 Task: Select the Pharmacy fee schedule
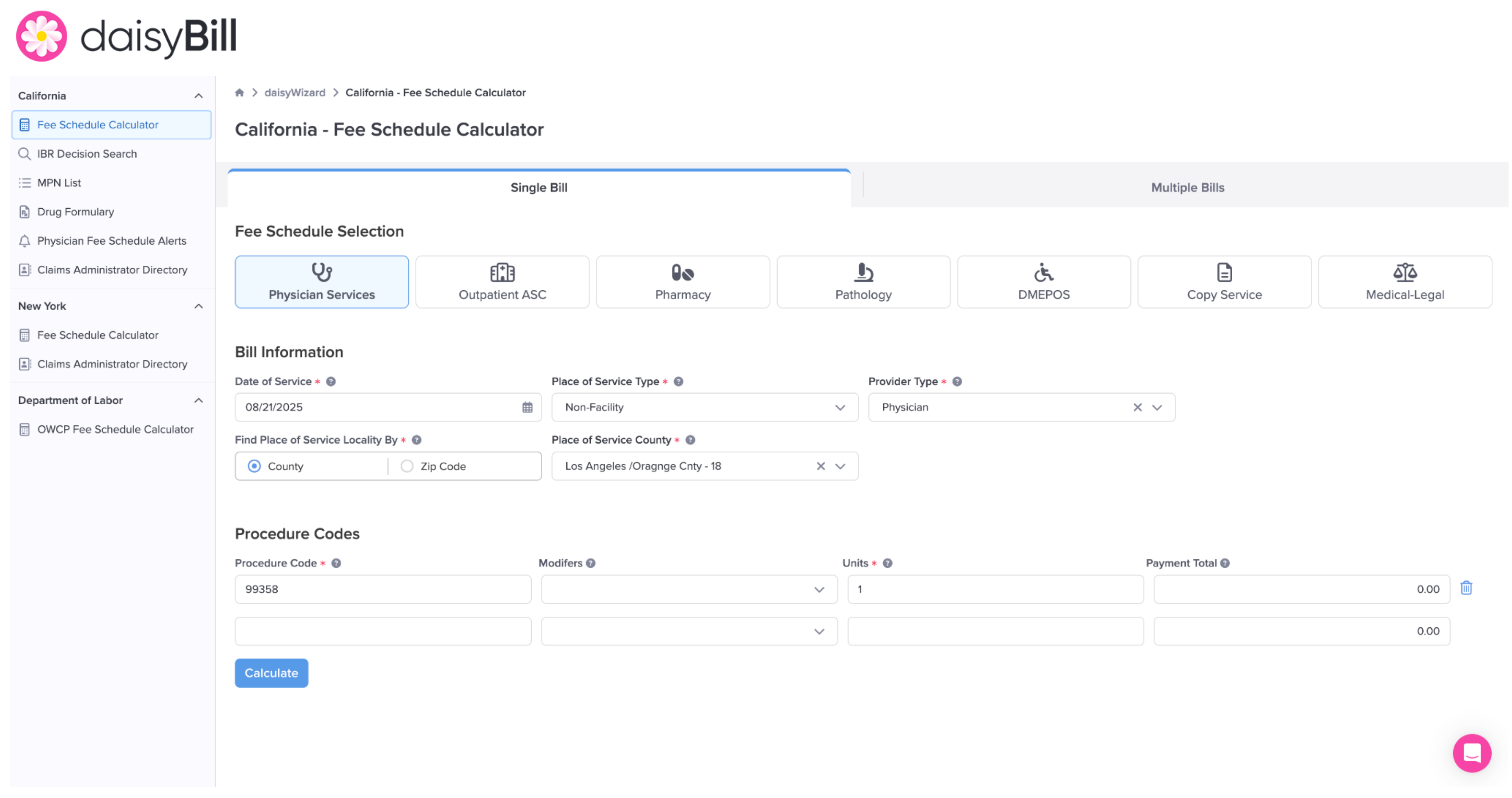pyautogui.click(x=682, y=282)
